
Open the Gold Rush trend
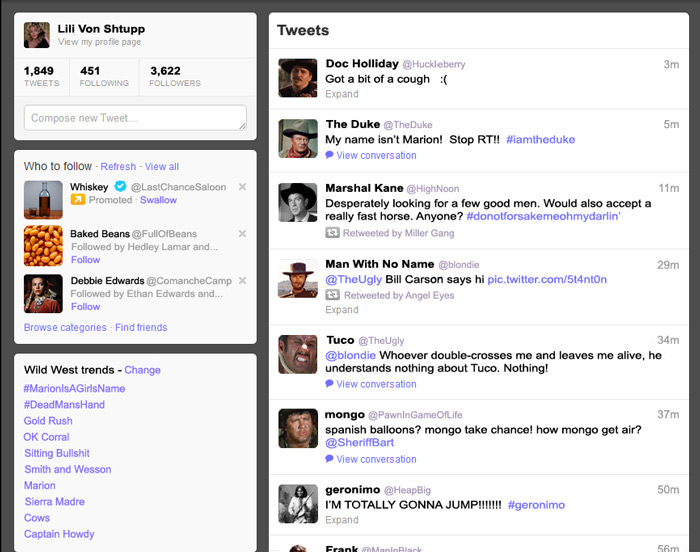(x=48, y=421)
